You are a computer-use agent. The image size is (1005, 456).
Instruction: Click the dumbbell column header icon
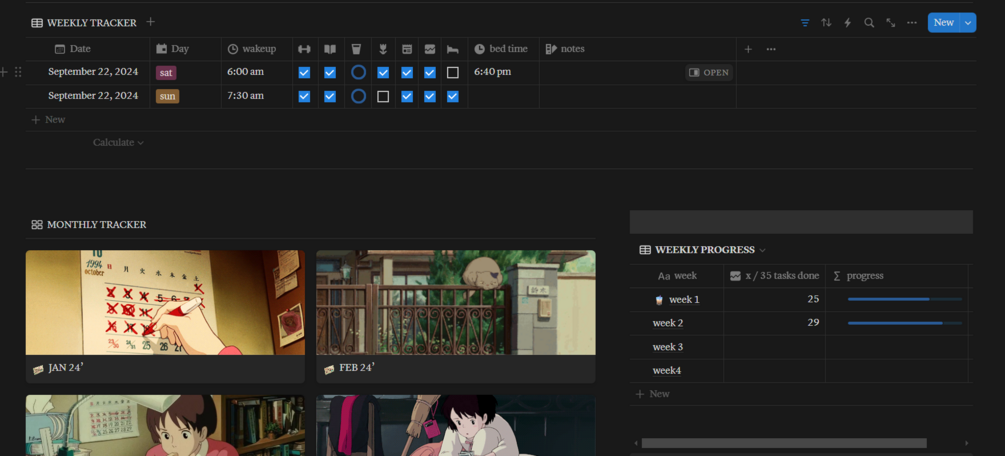304,49
